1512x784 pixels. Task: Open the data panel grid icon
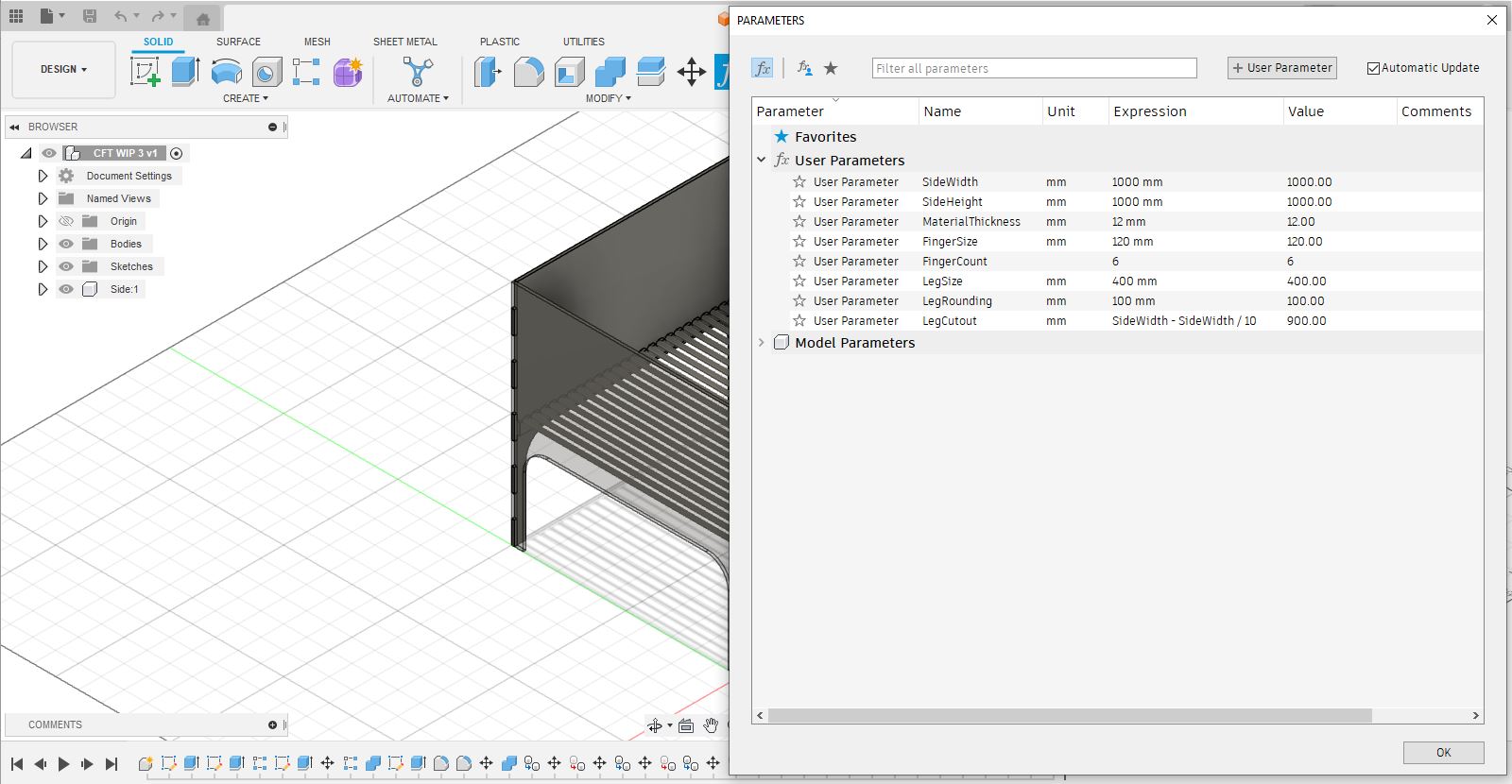click(16, 15)
